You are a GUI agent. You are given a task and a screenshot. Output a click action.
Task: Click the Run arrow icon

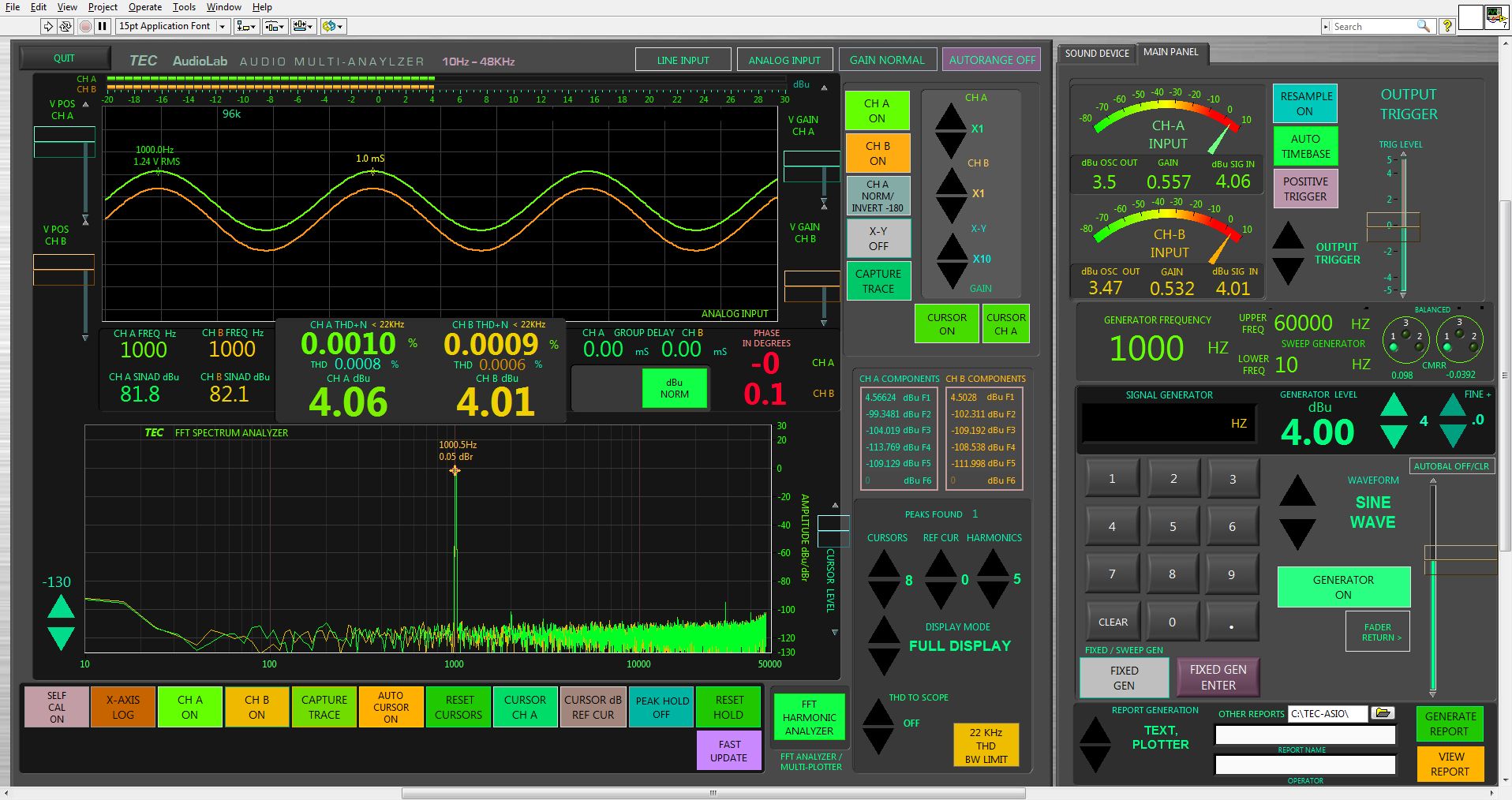(48, 26)
